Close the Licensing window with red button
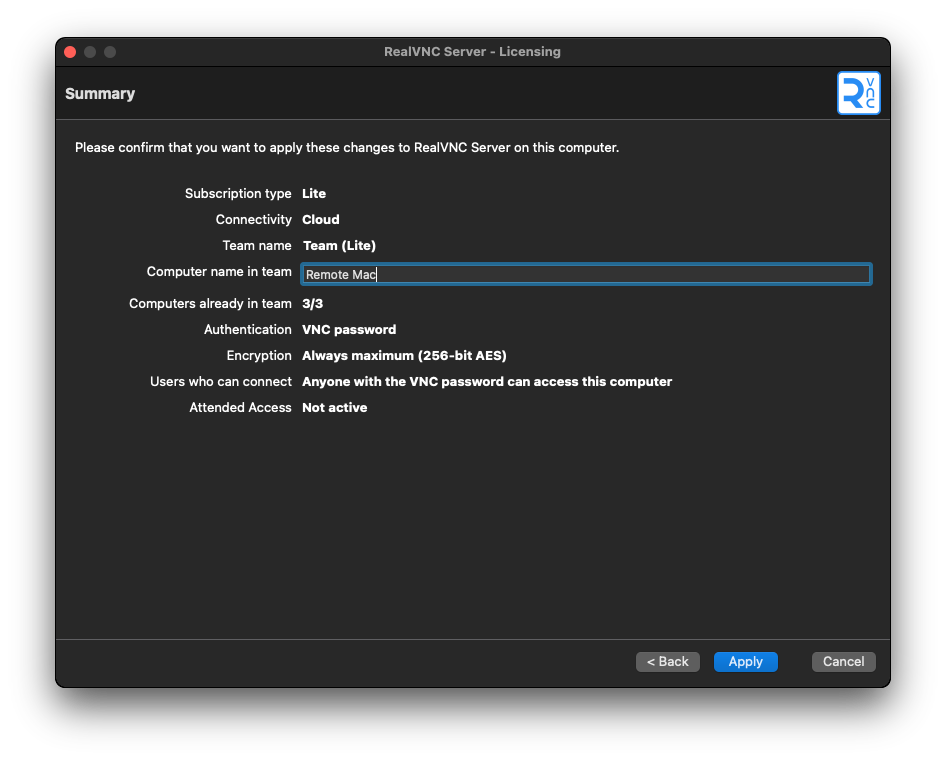Image resolution: width=946 pixels, height=761 pixels. pos(70,52)
